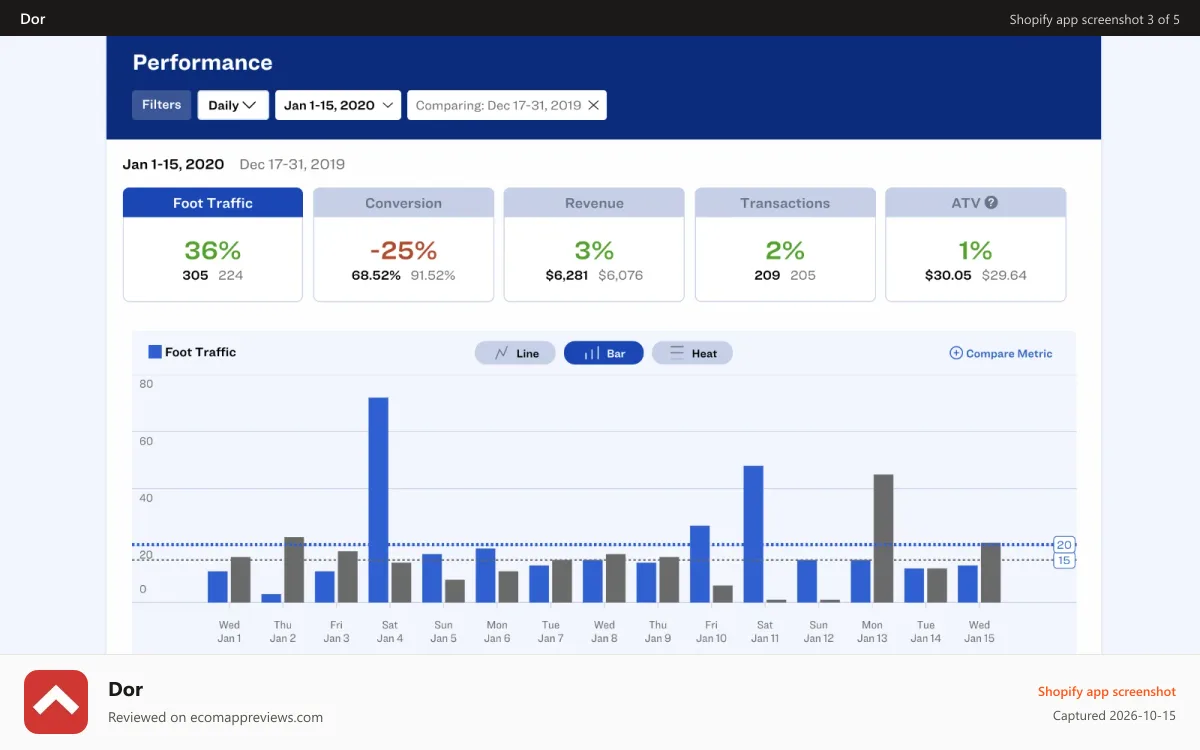Click the -25% Conversion change value
This screenshot has height=750, width=1200.
pos(403,250)
